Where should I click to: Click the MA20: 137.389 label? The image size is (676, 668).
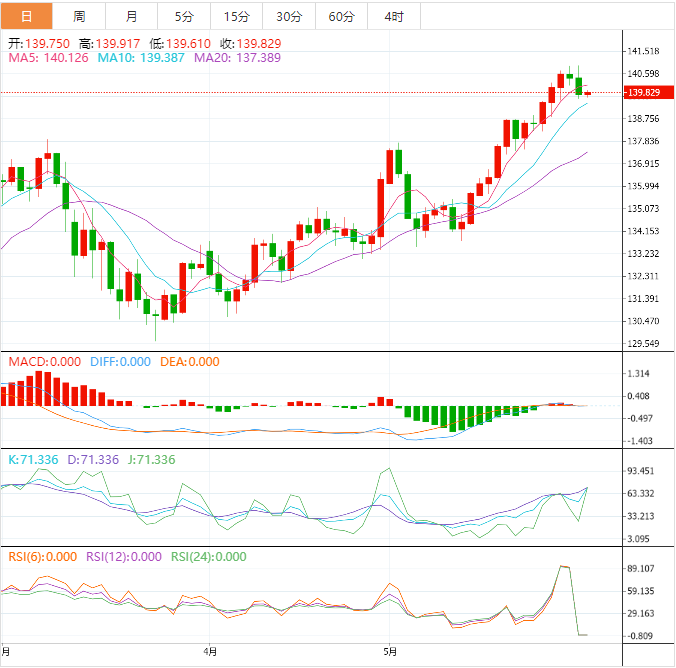[x=238, y=58]
